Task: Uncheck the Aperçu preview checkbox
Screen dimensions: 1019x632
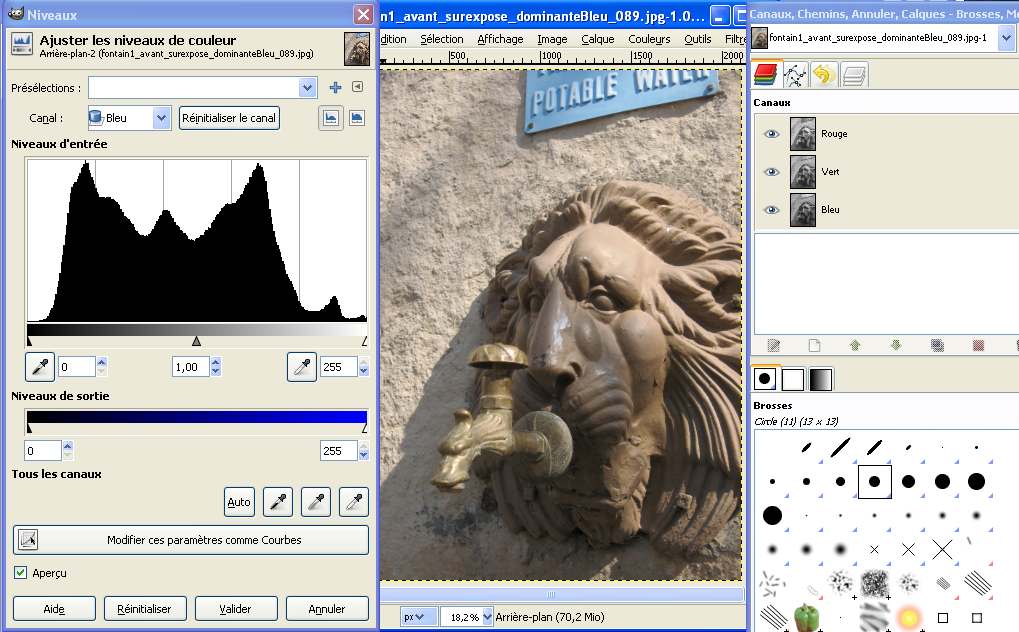Action: pos(21,573)
